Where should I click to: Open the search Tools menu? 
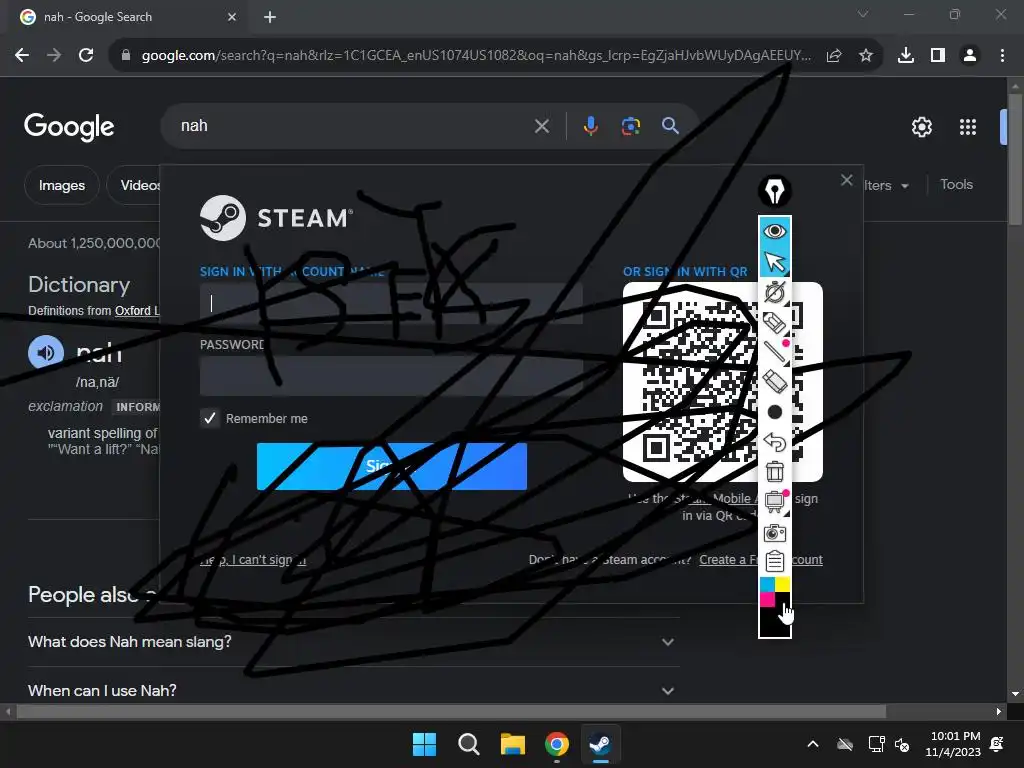tap(956, 185)
